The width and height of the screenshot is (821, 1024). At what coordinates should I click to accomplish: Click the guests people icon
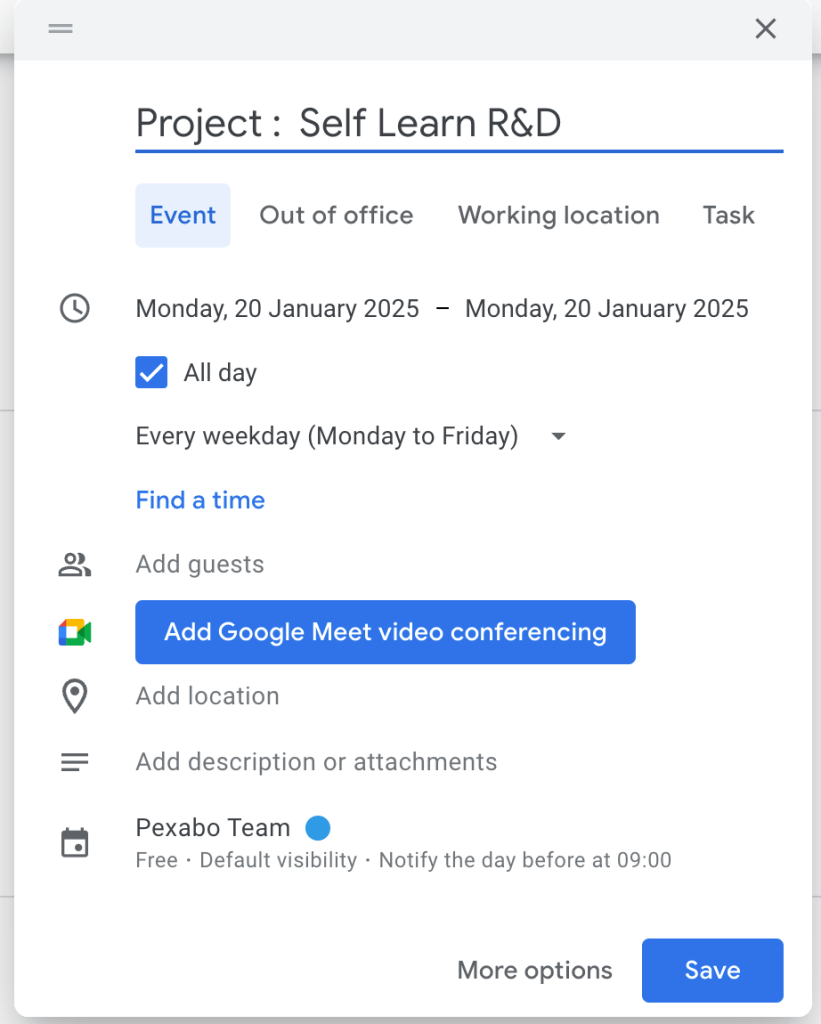75,564
